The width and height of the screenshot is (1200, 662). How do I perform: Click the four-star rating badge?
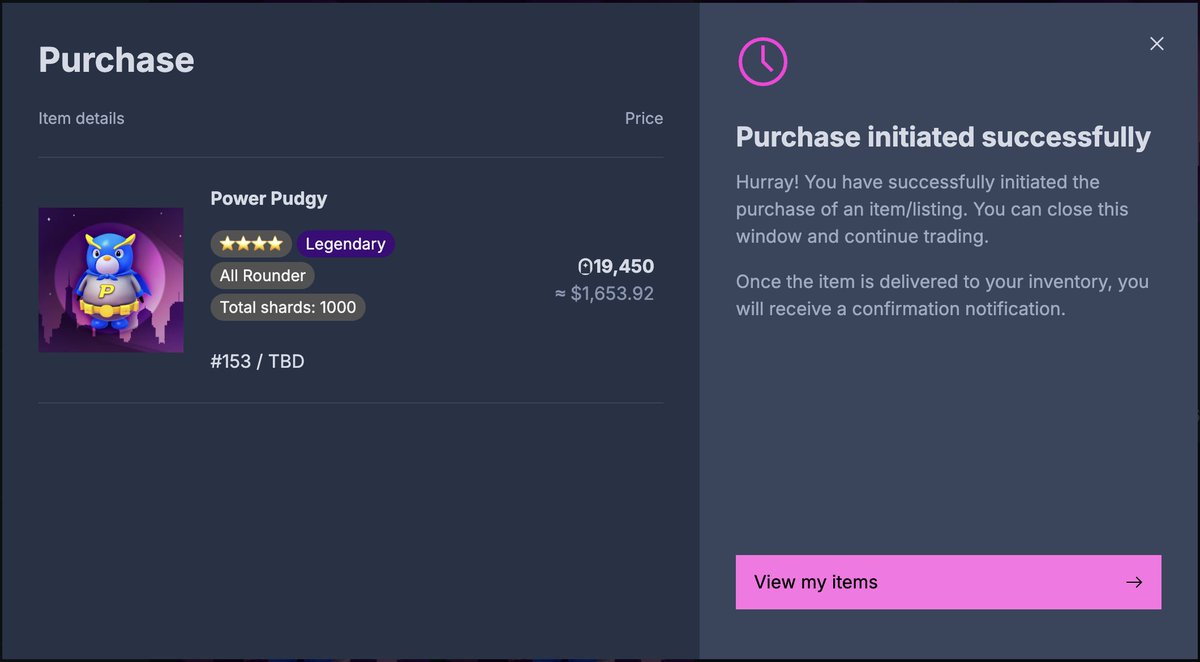pos(251,244)
